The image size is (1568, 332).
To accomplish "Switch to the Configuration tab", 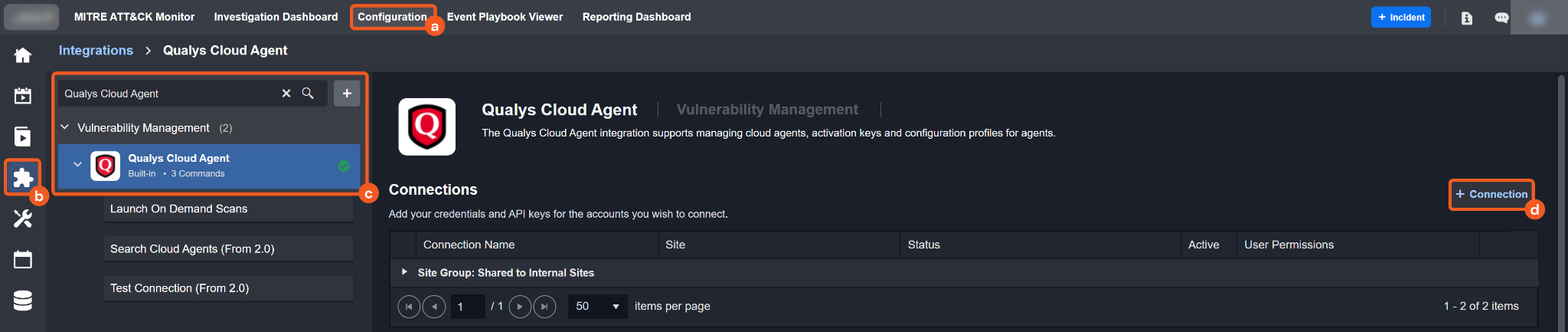I will pos(392,17).
